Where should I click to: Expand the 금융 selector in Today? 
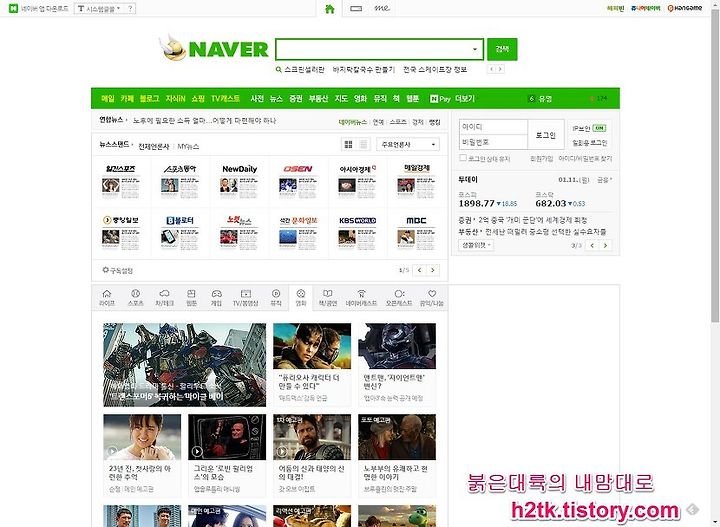(604, 180)
